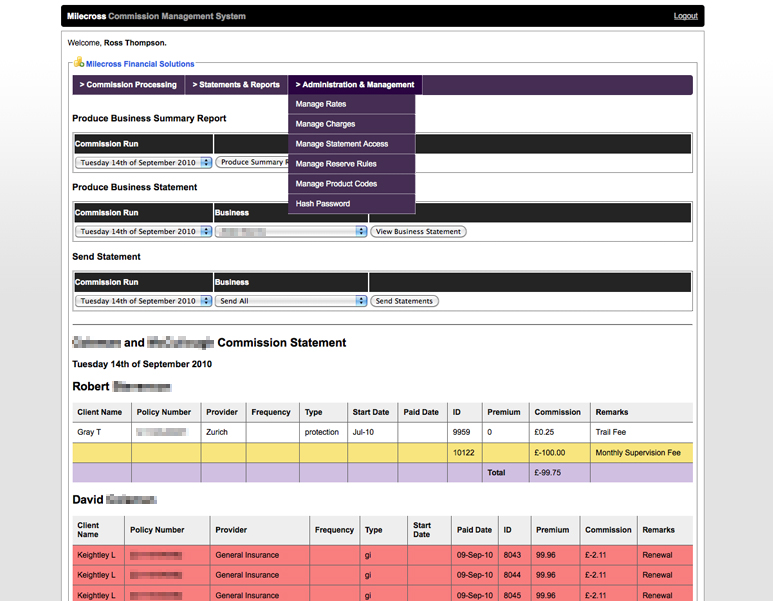
Task: Click the View Business Statement button
Action: pos(418,231)
